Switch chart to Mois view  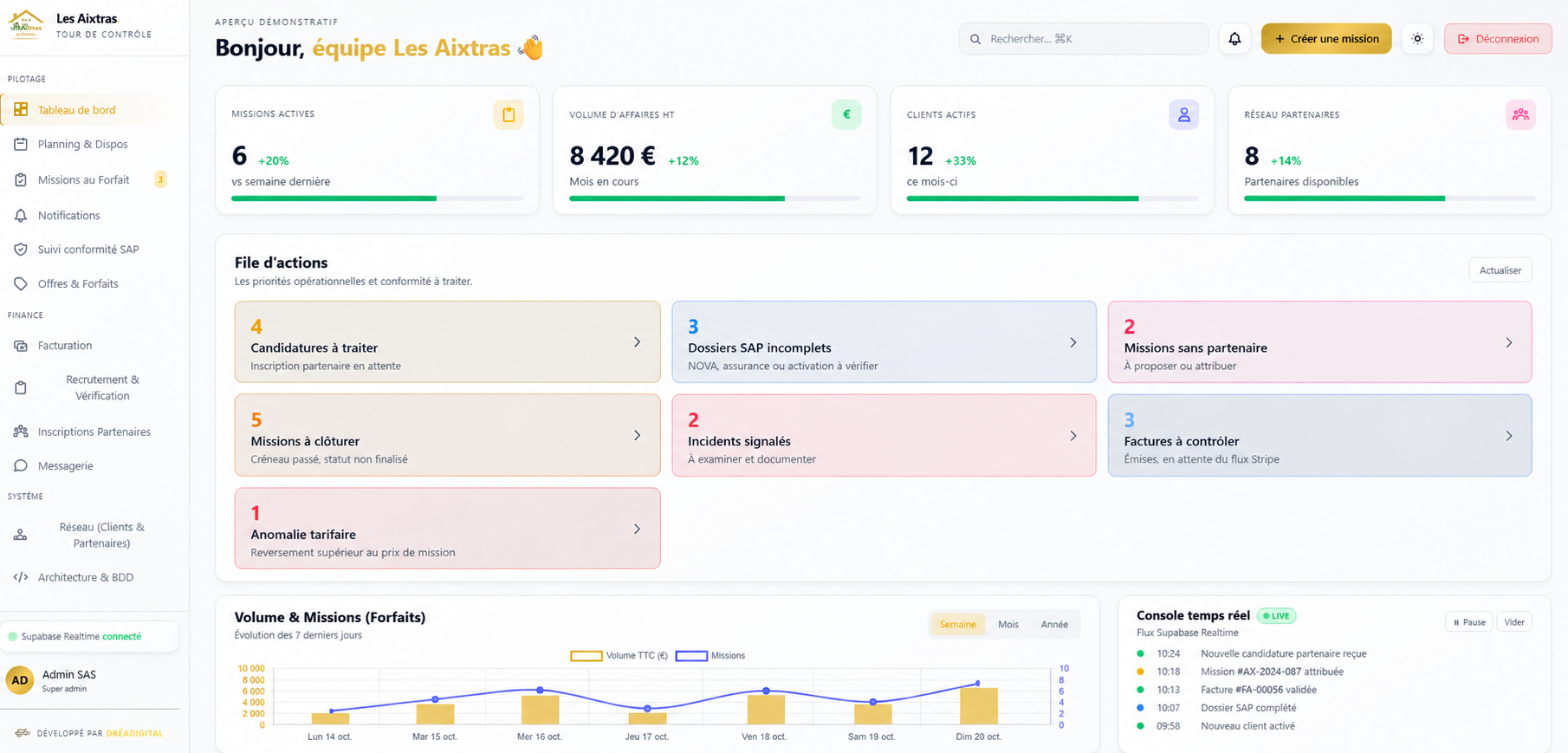pyautogui.click(x=1008, y=624)
